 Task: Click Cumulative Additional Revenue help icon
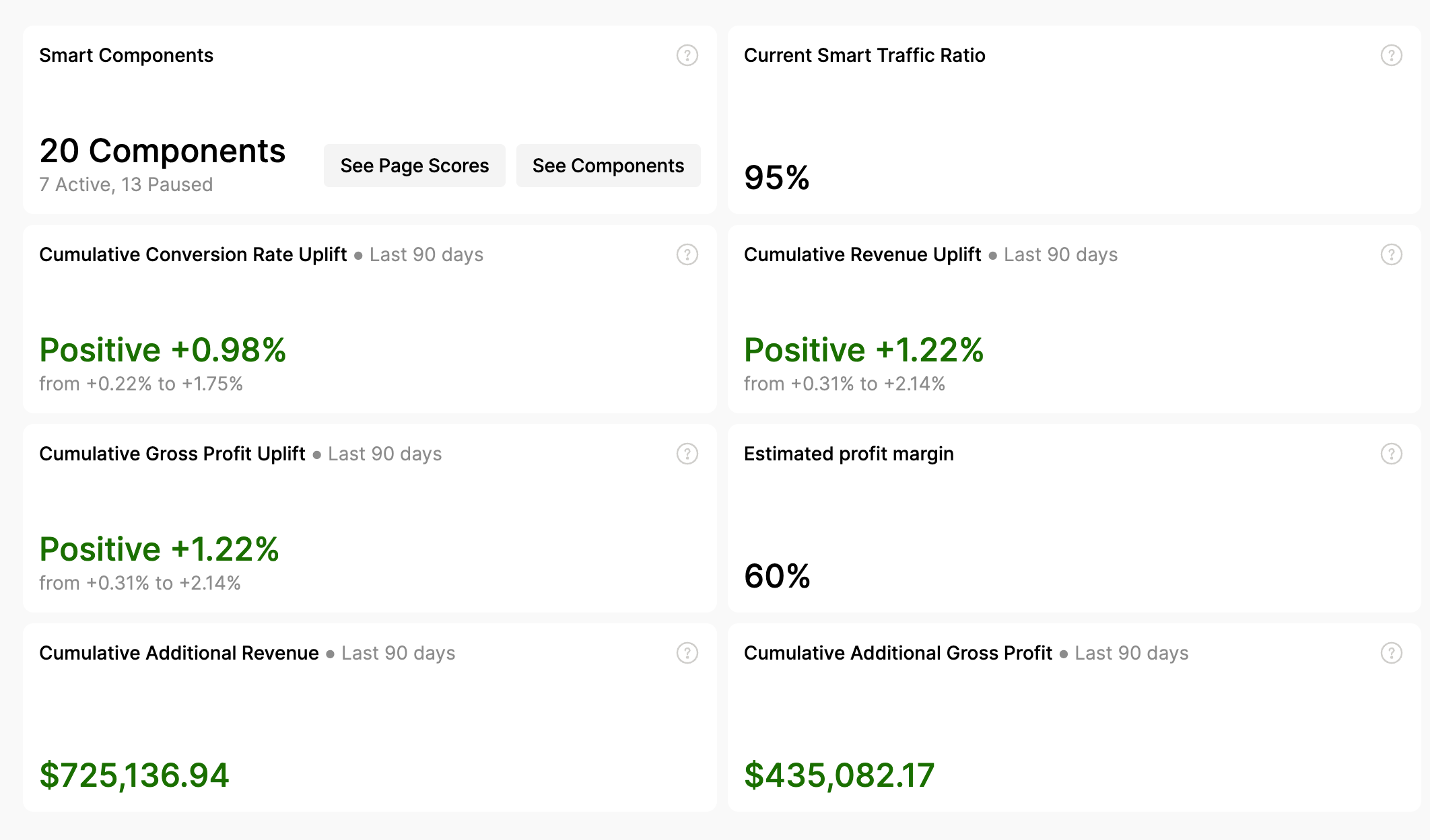(x=687, y=653)
